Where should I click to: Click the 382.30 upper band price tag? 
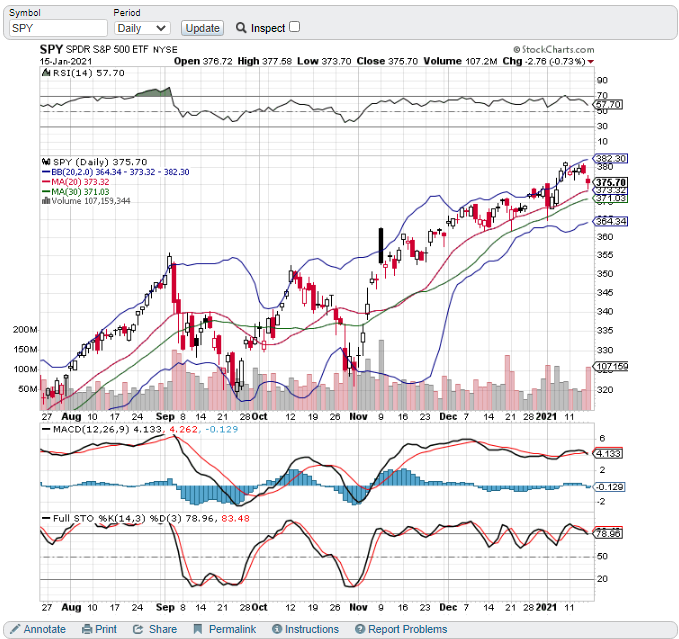point(611,158)
